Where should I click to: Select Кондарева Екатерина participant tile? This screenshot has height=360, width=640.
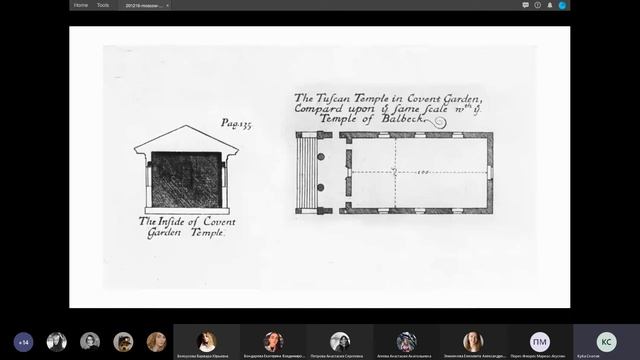[x=273, y=342]
